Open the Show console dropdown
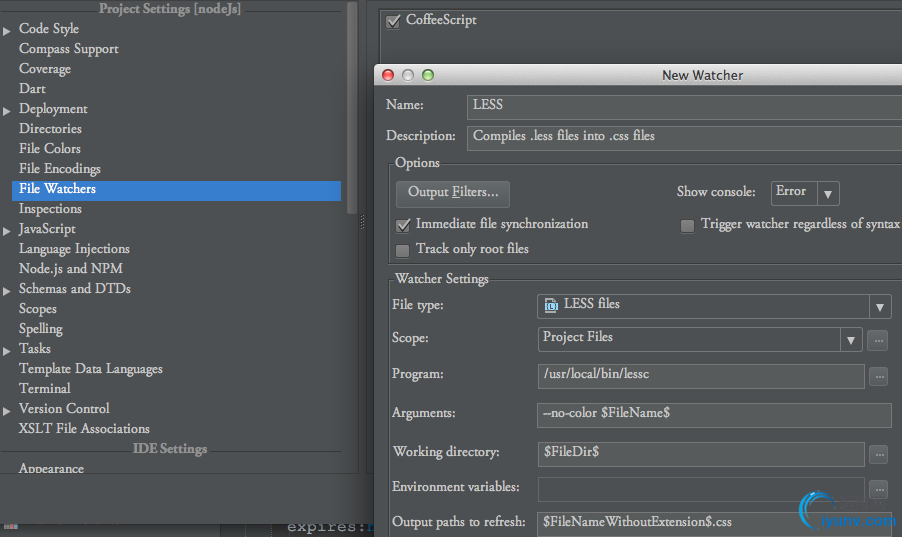Screen dimensions: 902x537 805,193
